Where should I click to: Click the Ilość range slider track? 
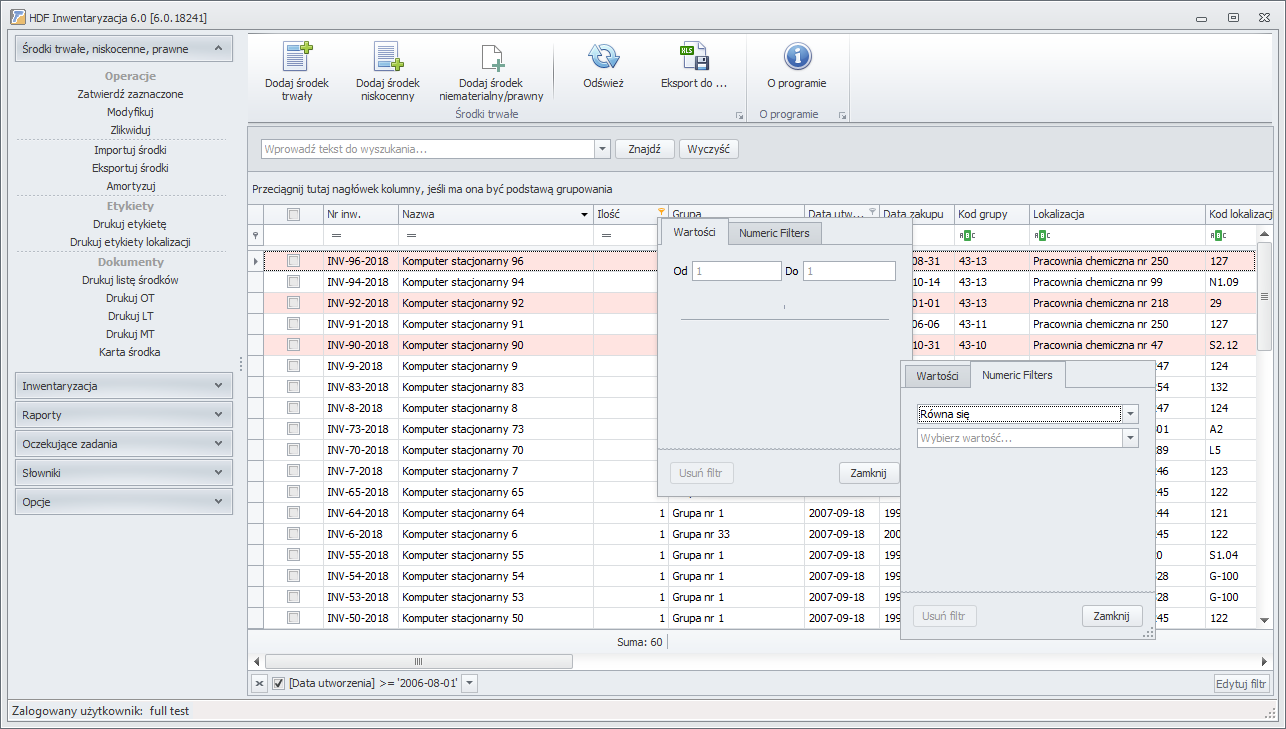[785, 318]
